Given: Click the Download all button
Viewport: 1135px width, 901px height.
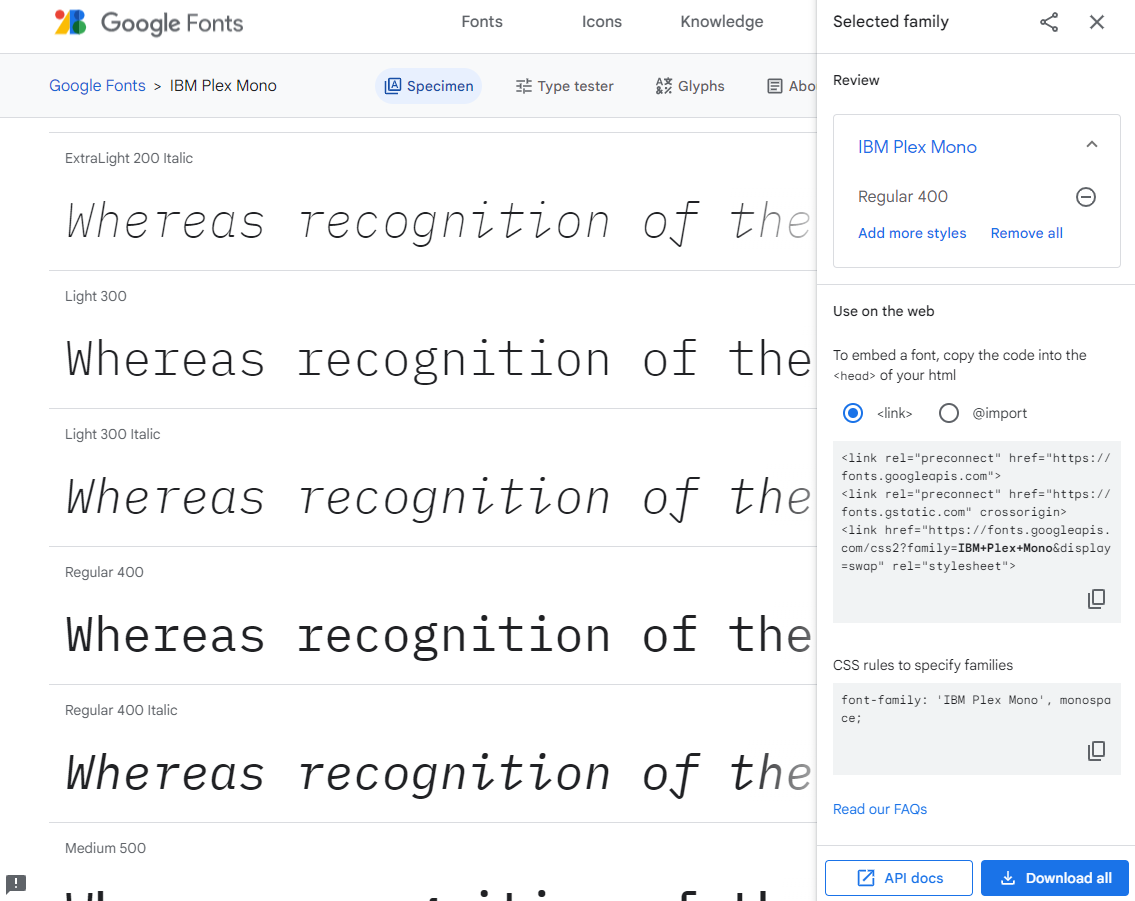Looking at the screenshot, I should (x=1055, y=878).
